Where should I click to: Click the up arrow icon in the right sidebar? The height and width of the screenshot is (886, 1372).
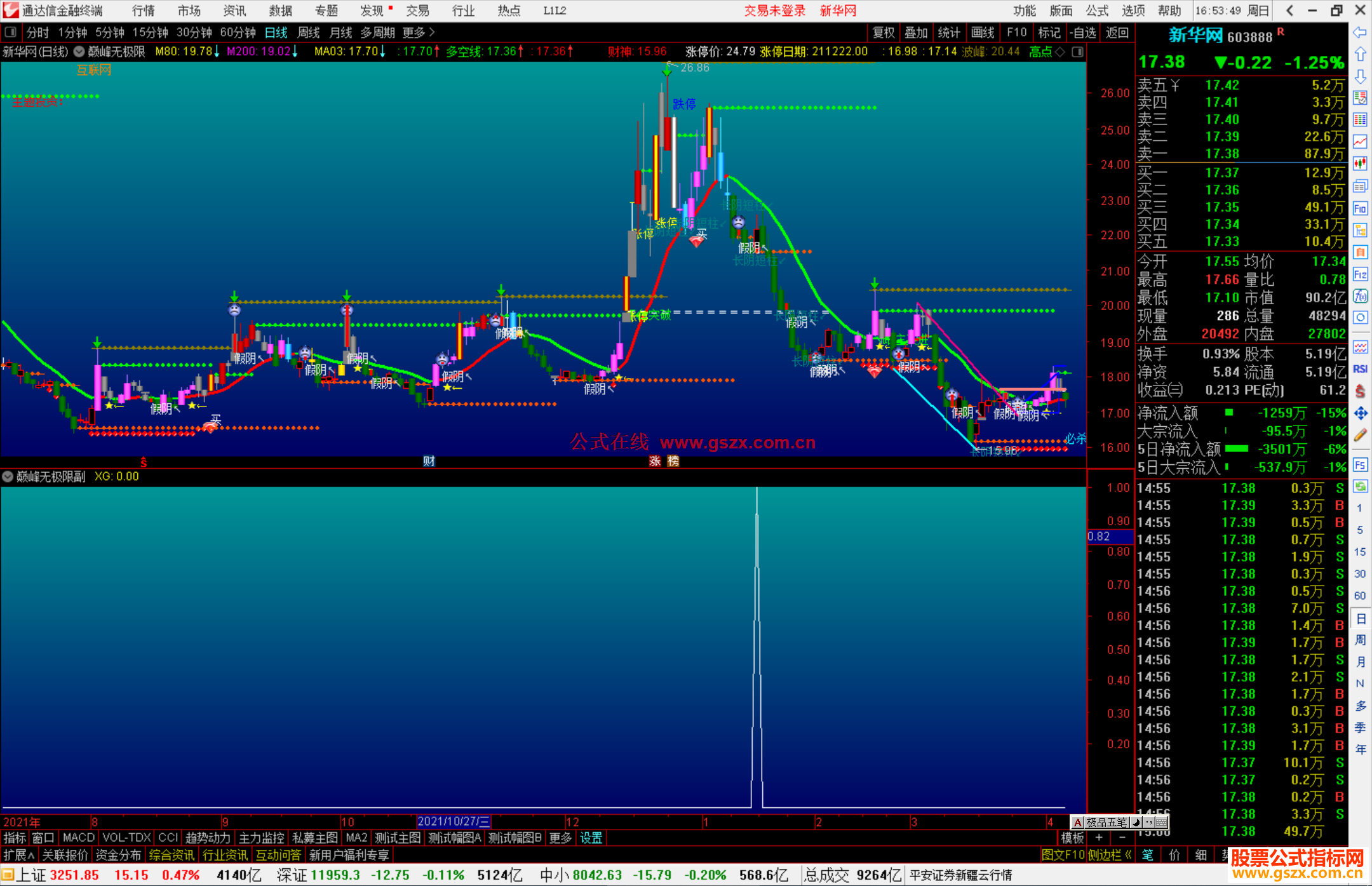(x=1360, y=55)
